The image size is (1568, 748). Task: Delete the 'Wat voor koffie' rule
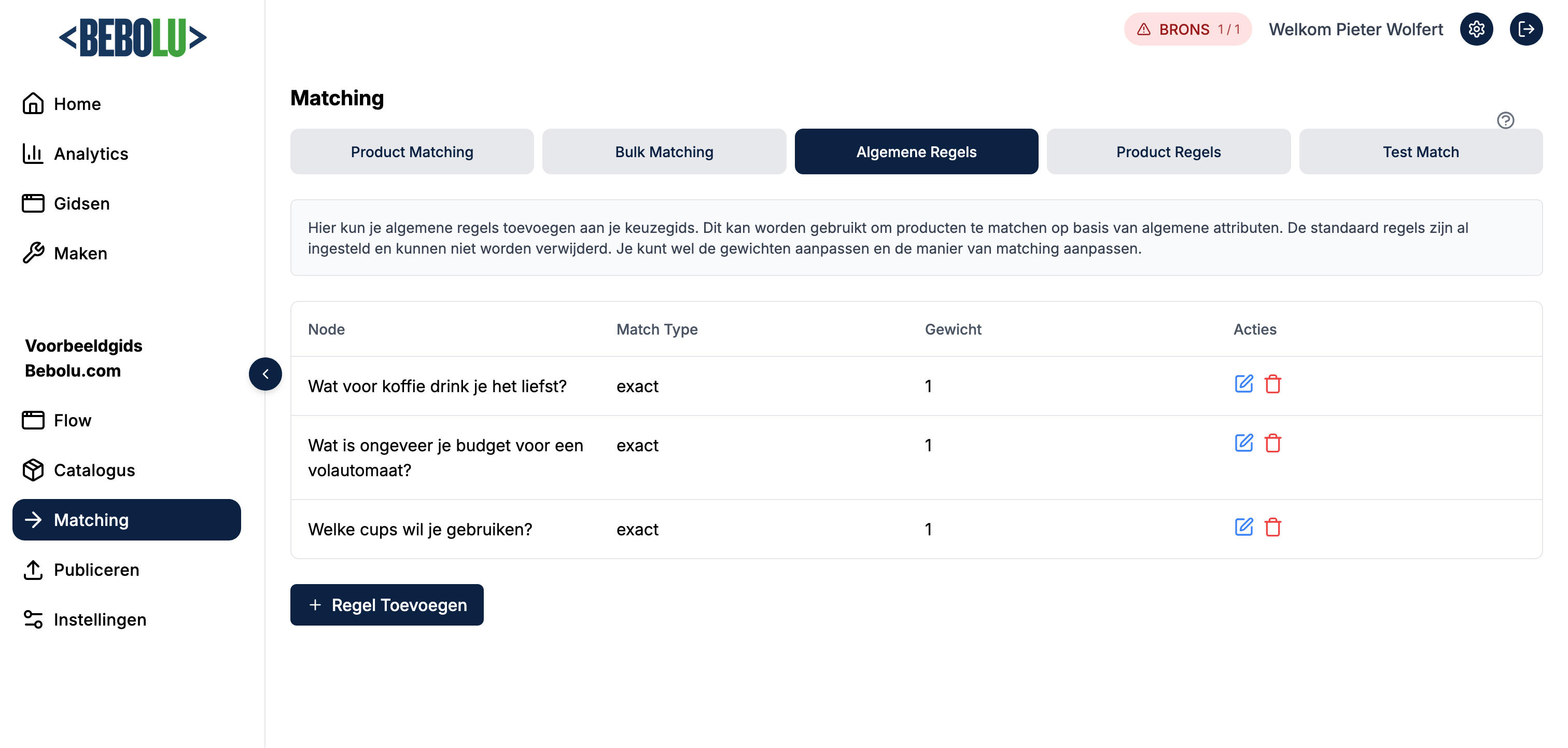pos(1272,384)
